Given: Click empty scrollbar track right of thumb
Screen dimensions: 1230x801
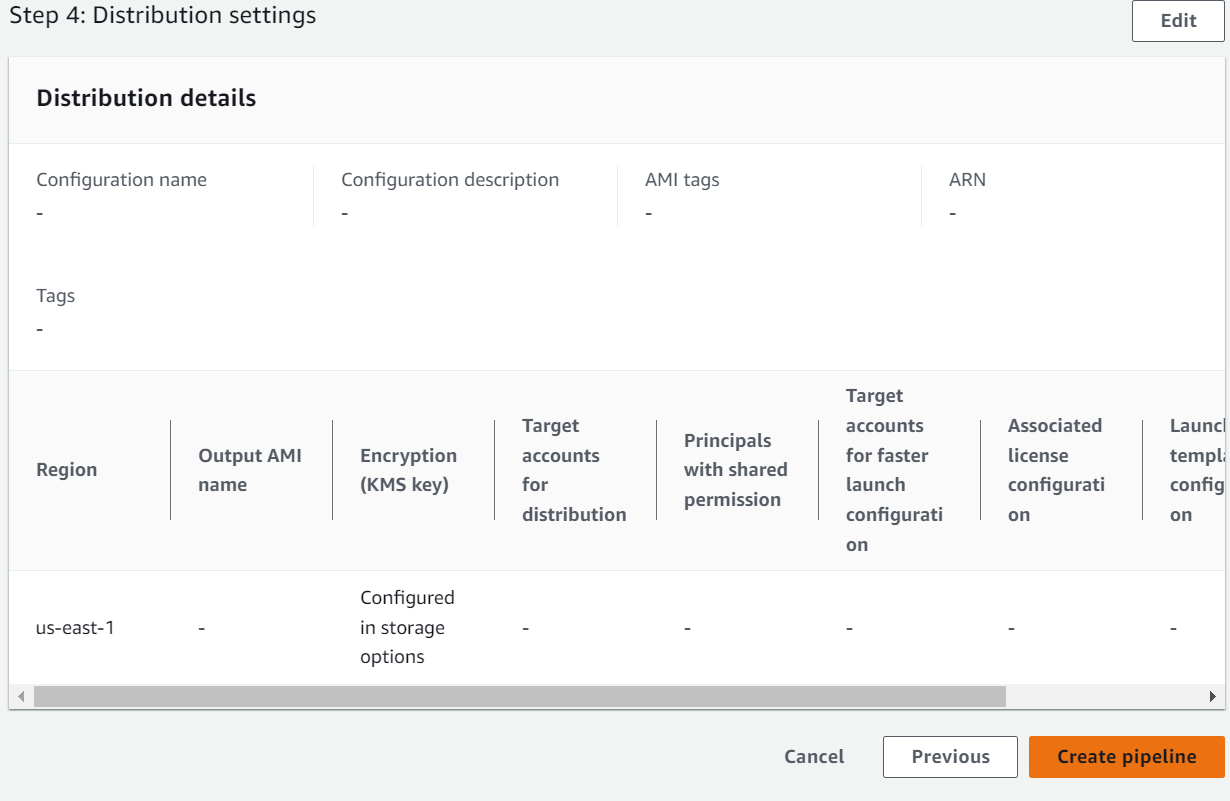Looking at the screenshot, I should click(x=1100, y=696).
